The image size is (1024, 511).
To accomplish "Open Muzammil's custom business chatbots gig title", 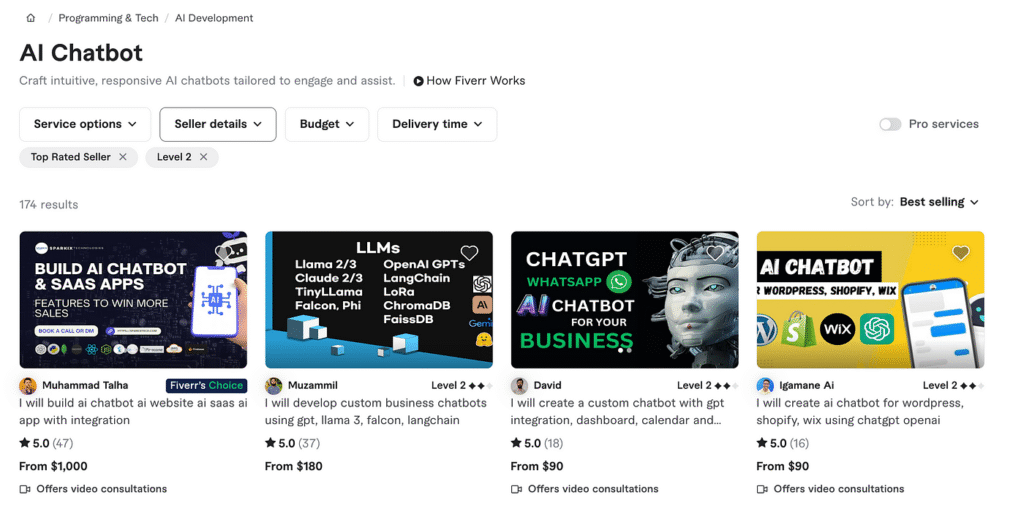I will (376, 412).
